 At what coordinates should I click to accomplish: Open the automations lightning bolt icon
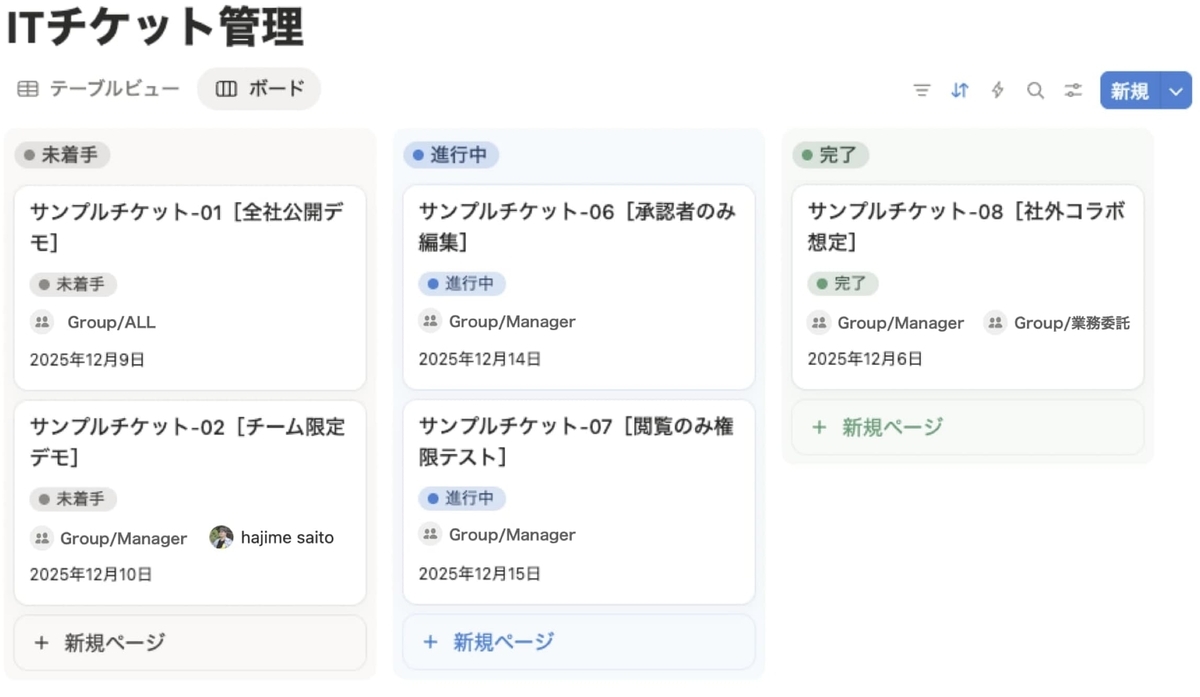[997, 90]
